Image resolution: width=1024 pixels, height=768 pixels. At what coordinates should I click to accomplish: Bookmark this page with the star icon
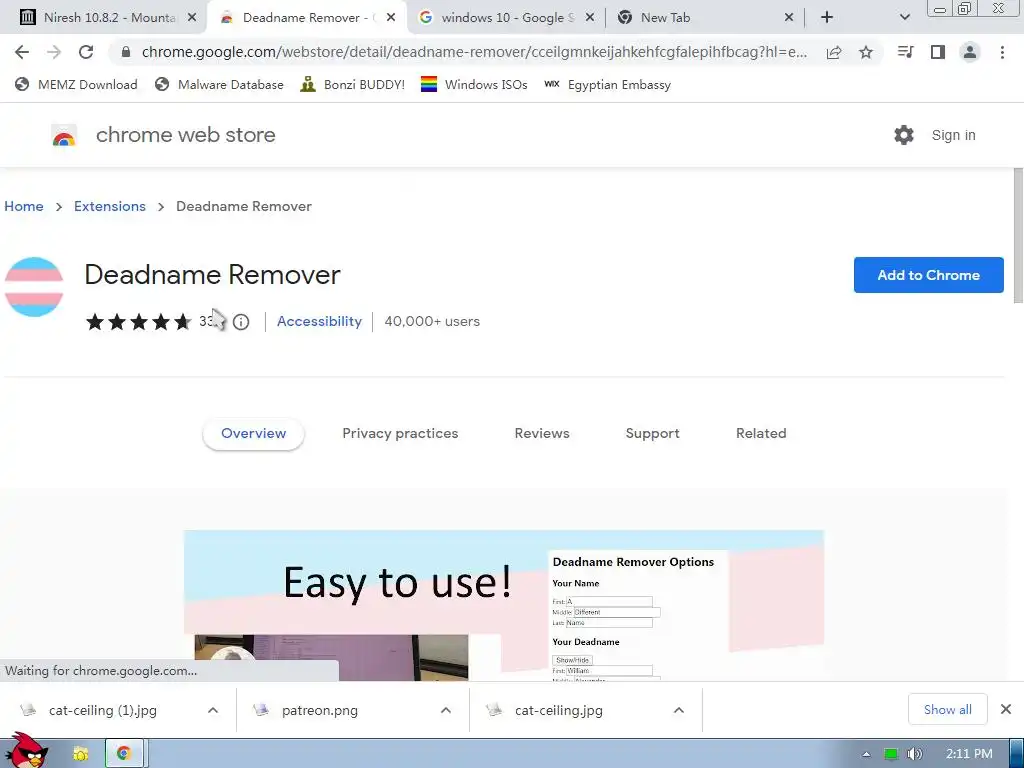(x=866, y=52)
